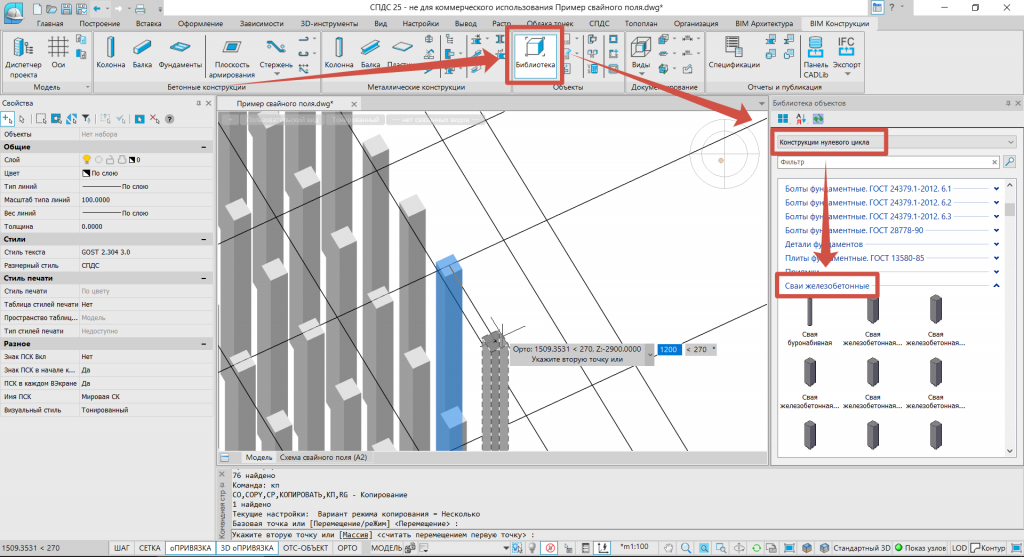
Task: Select the Стержень rebar tool
Action: click(x=276, y=56)
